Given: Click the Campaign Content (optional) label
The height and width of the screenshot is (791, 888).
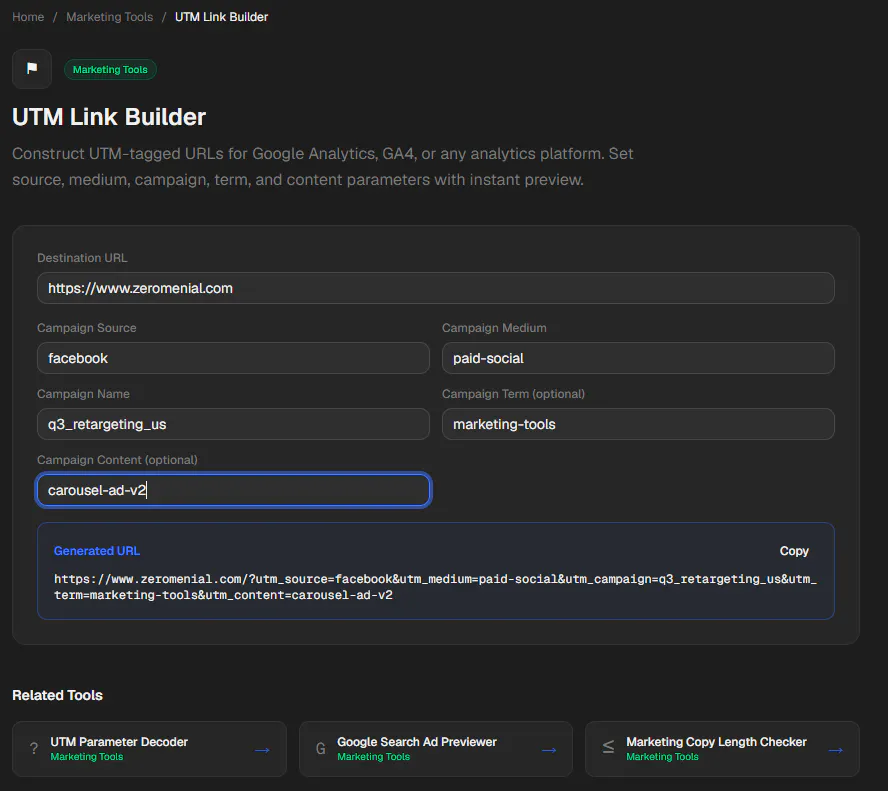Looking at the screenshot, I should click(117, 460).
